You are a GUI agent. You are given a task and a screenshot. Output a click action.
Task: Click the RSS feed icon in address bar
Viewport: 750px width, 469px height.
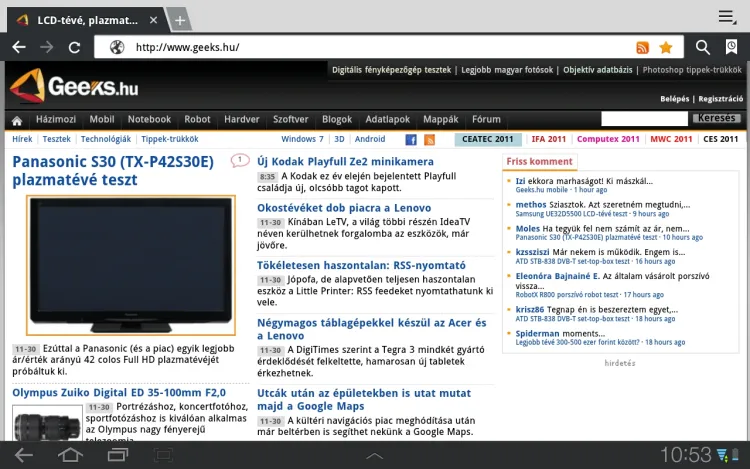click(x=643, y=47)
